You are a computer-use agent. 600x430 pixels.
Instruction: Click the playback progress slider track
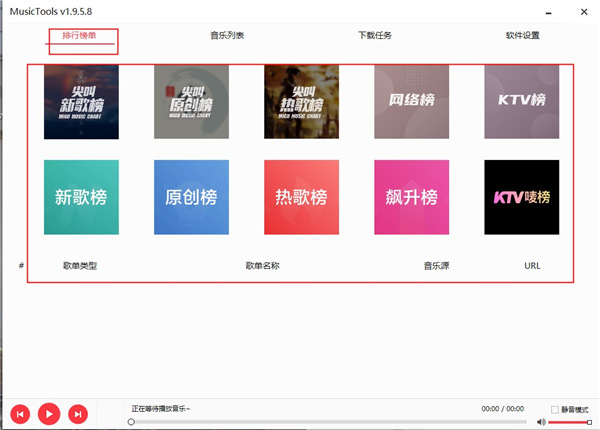330,422
